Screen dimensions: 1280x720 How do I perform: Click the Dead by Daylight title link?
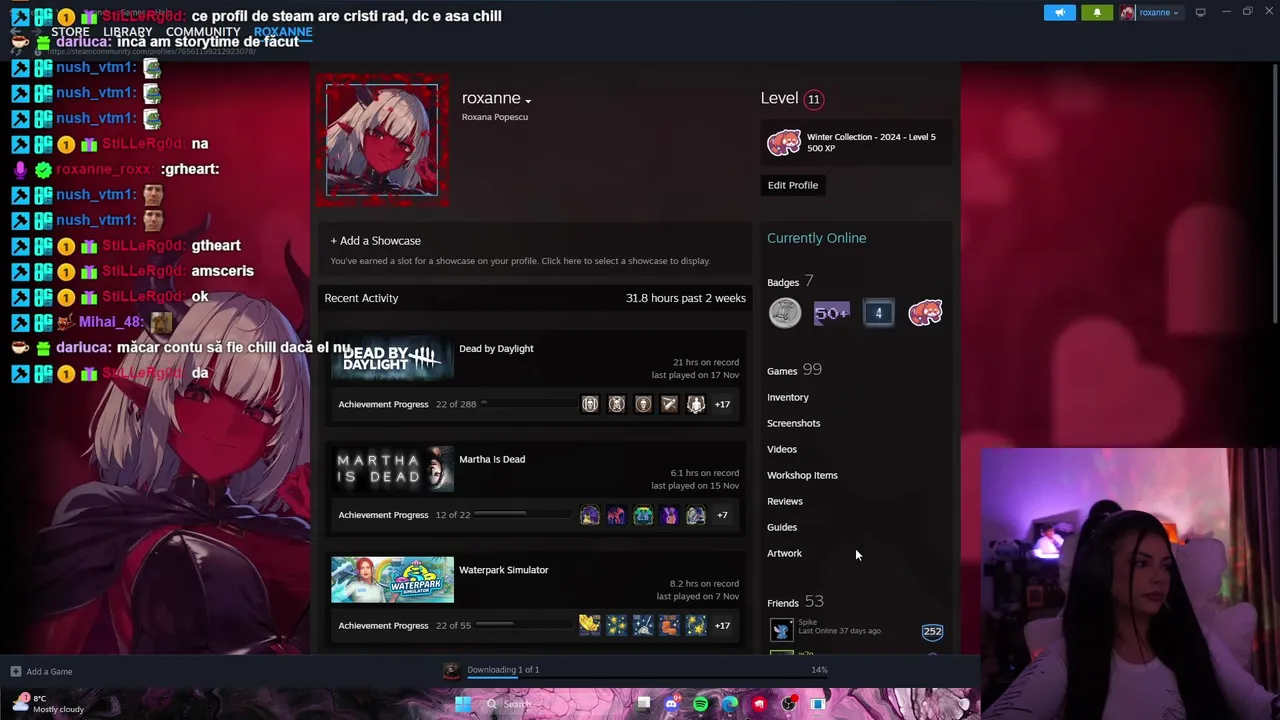tap(496, 349)
